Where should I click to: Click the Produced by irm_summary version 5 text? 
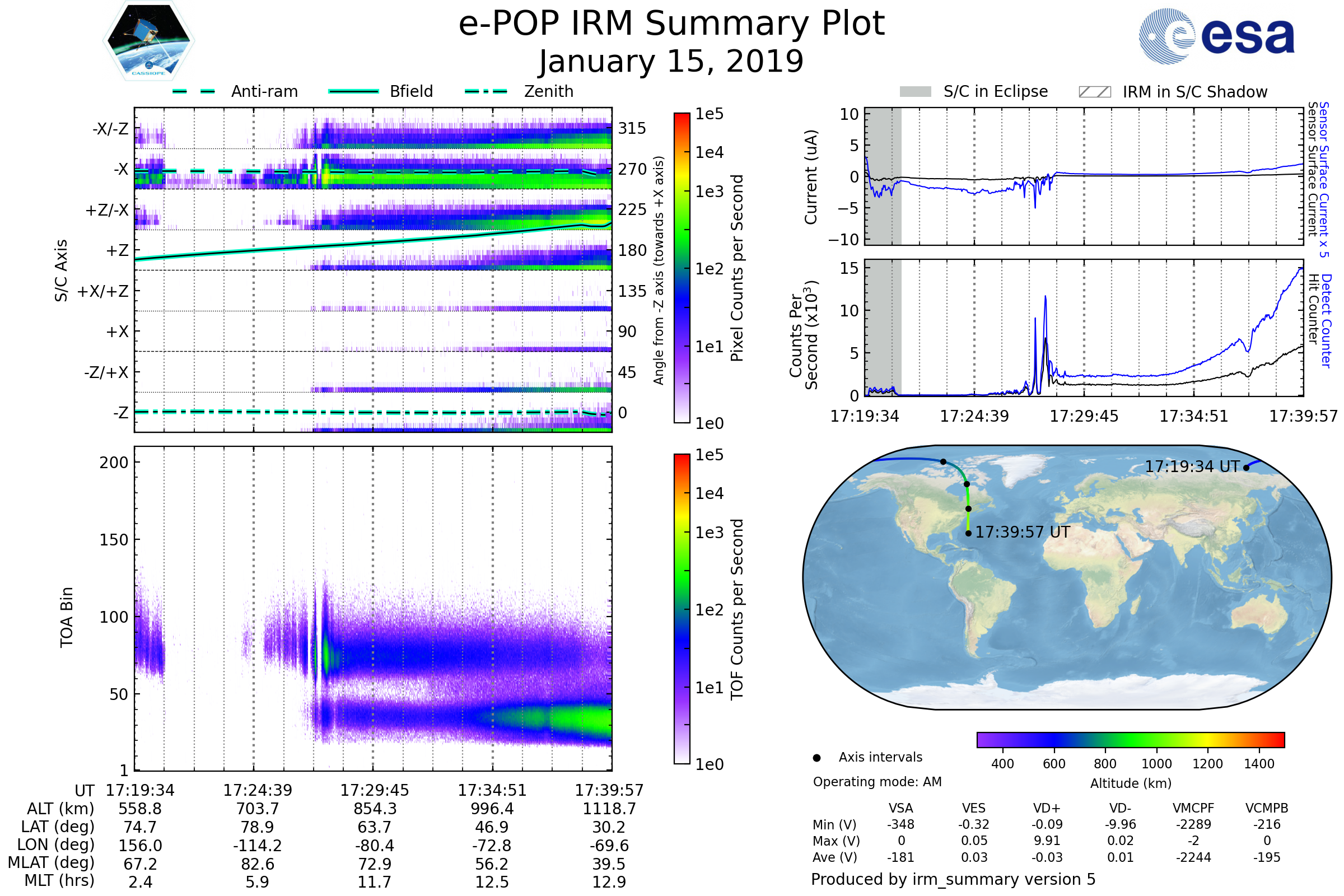pyautogui.click(x=953, y=879)
